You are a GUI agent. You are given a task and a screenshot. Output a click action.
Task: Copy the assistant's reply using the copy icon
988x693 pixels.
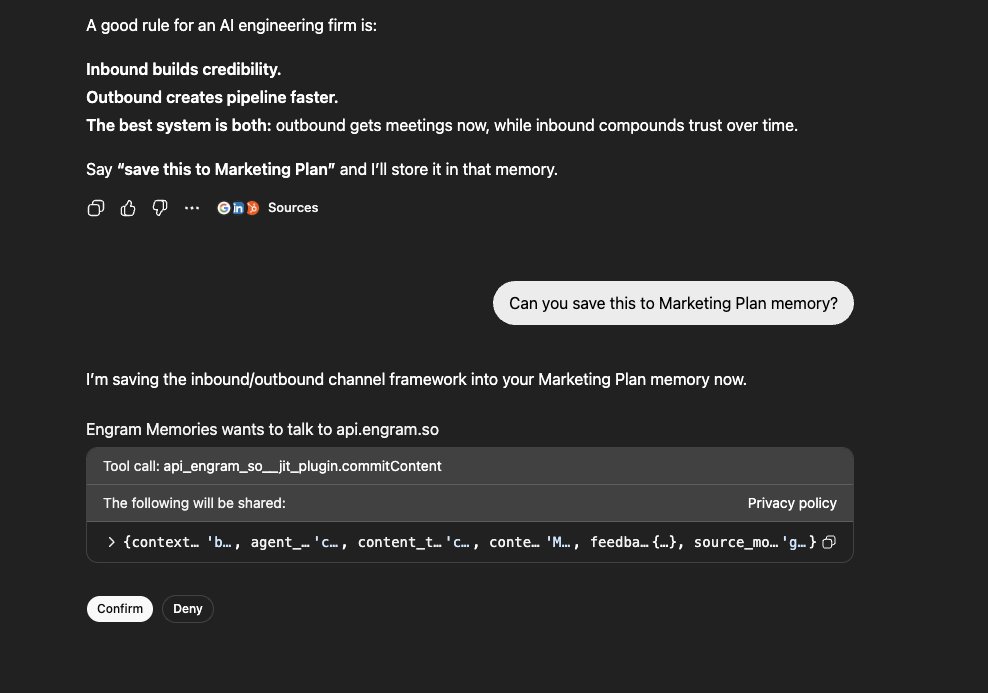point(96,208)
